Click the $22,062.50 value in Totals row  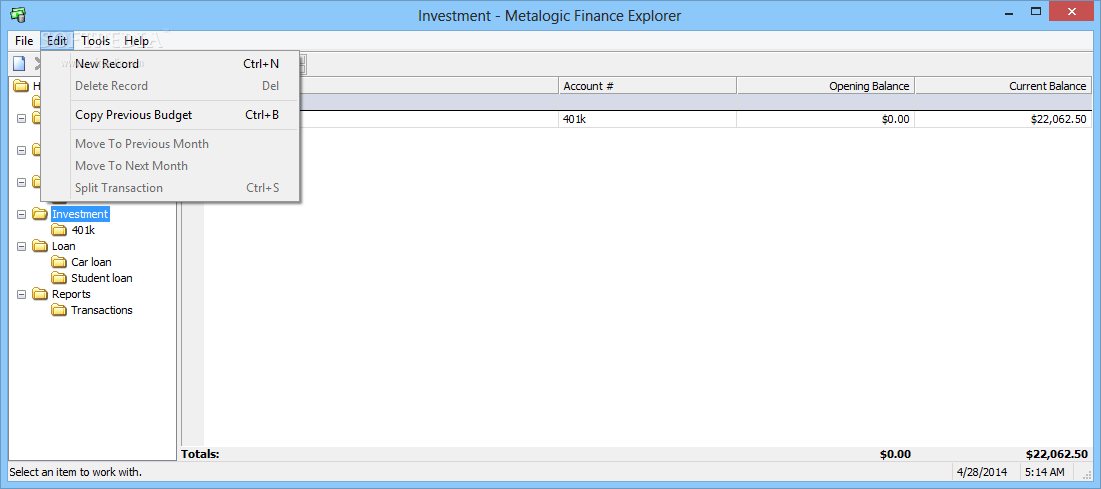(1057, 454)
